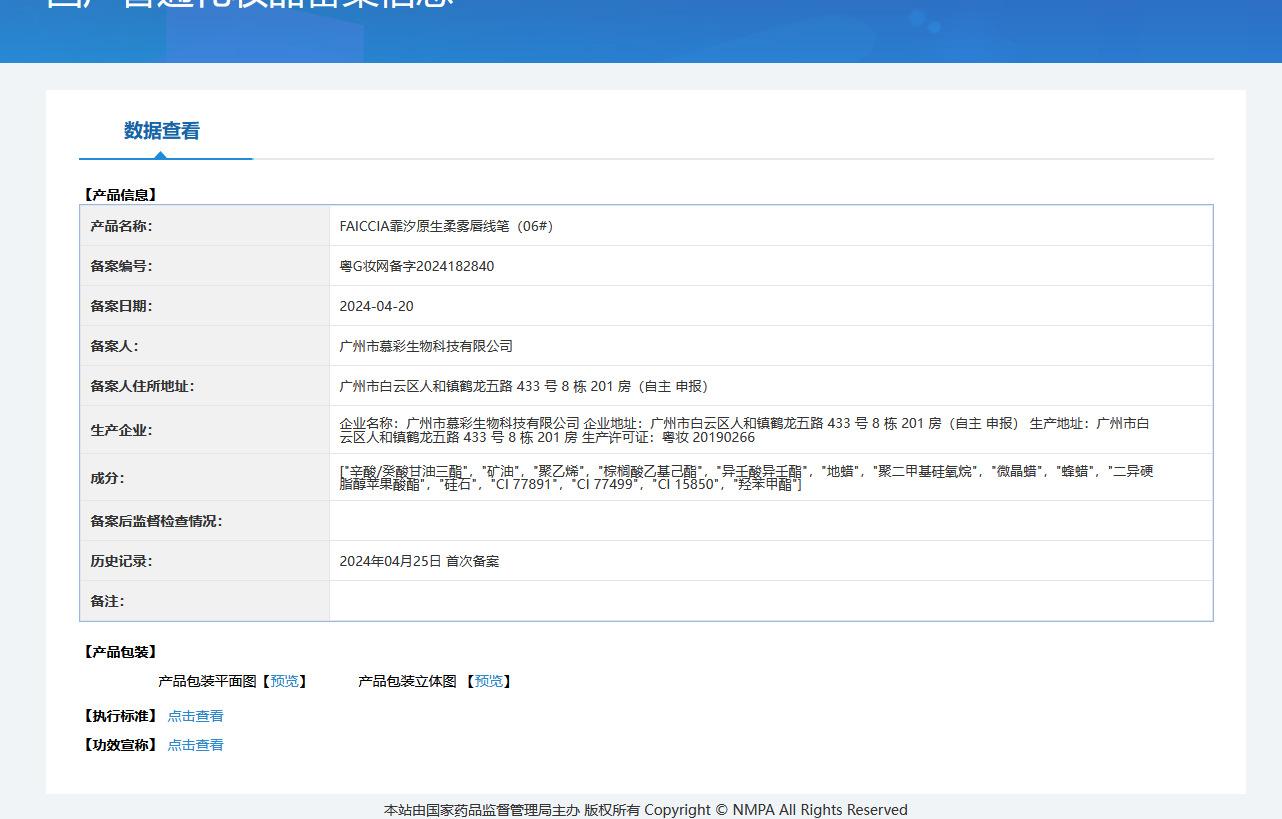Click the empty 备注 field cell
The image size is (1282, 819).
click(x=771, y=601)
